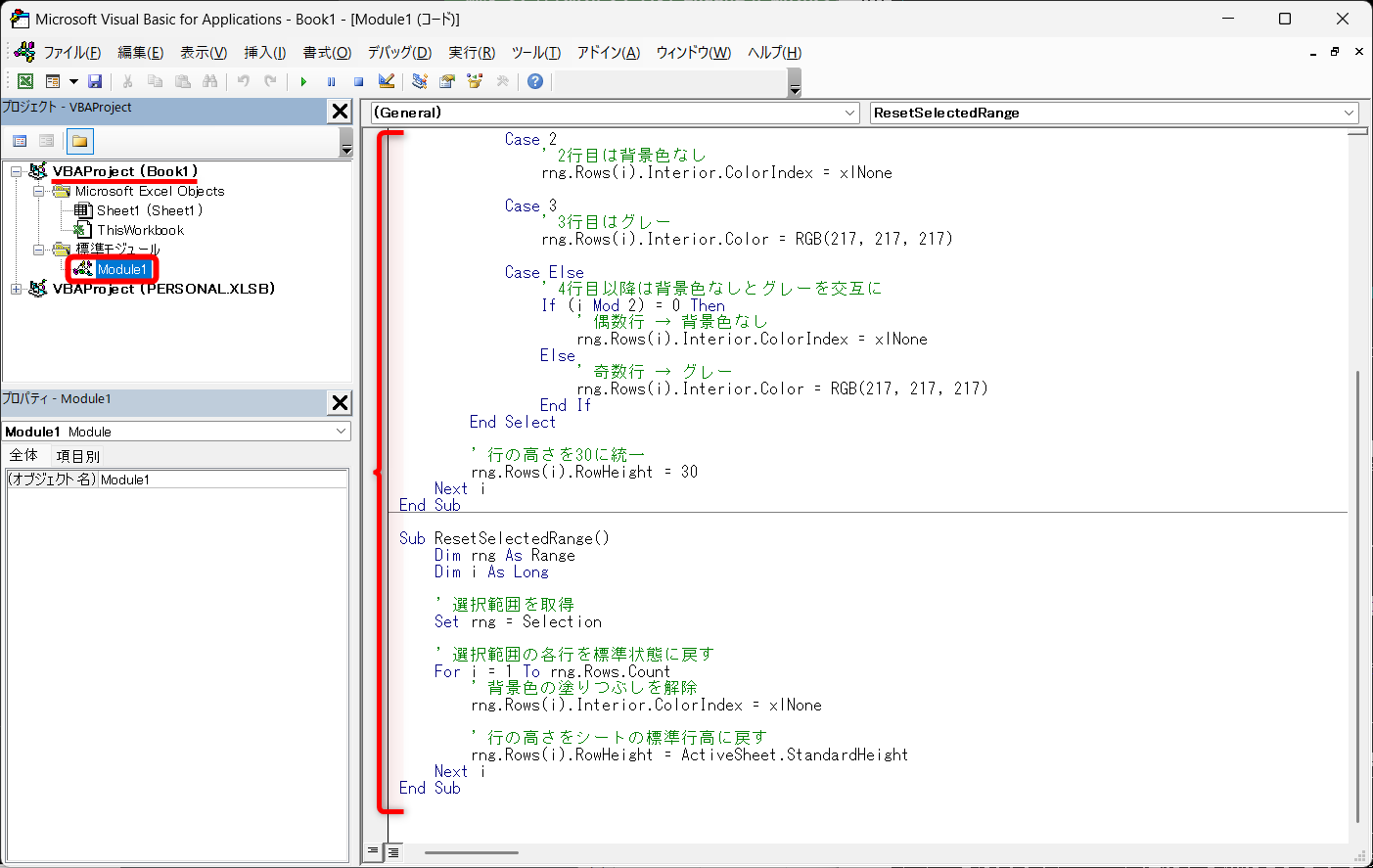This screenshot has width=1373, height=868.
Task: Toggle Design Mode icon
Action: click(387, 81)
